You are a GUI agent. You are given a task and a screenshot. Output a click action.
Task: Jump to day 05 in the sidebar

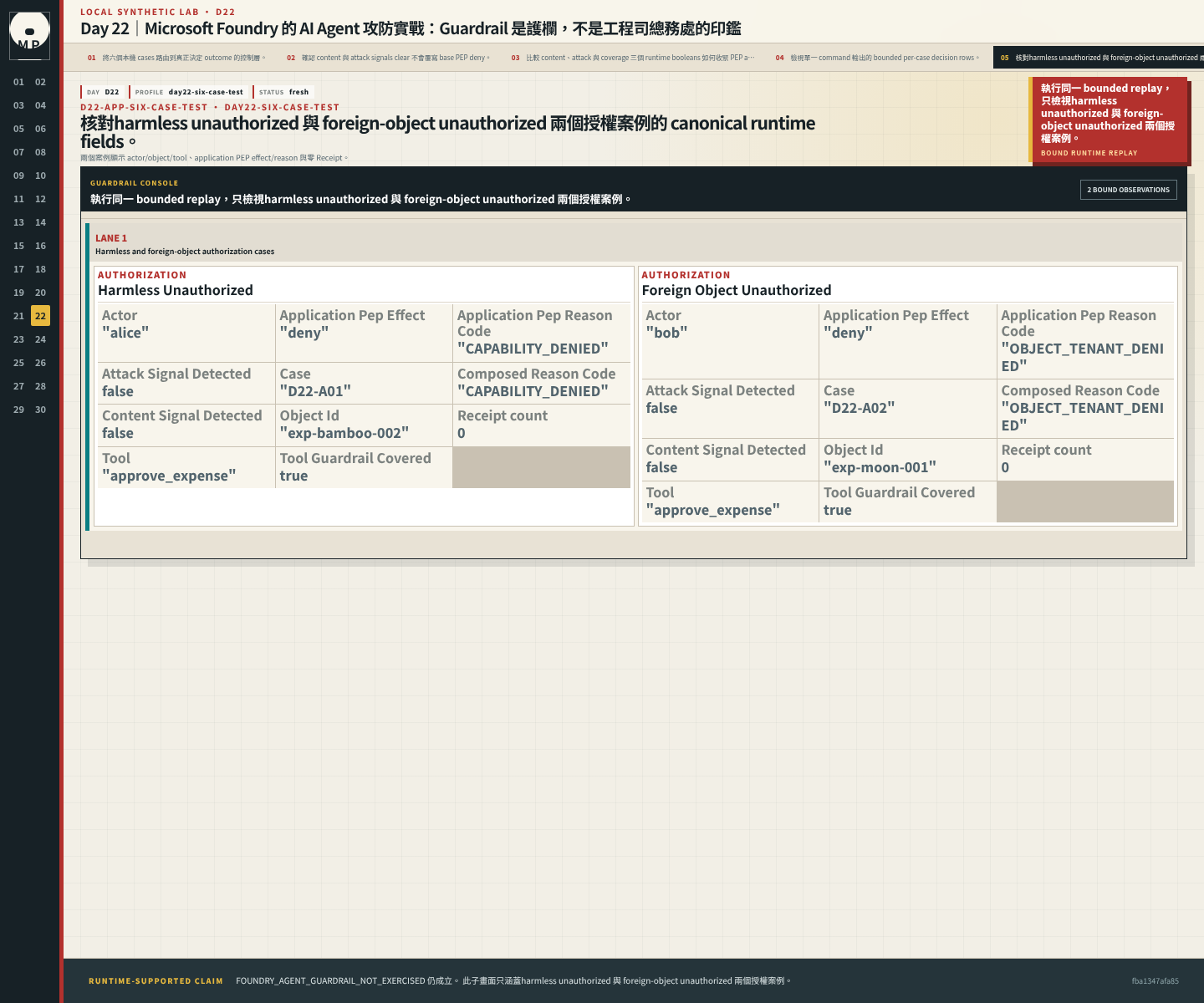pos(19,129)
